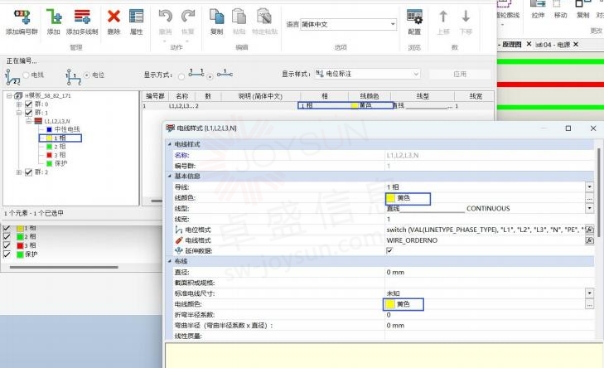The image size is (605, 369).
Task: Switch to the 04 - 电源 tab
Action: [x=553, y=44]
